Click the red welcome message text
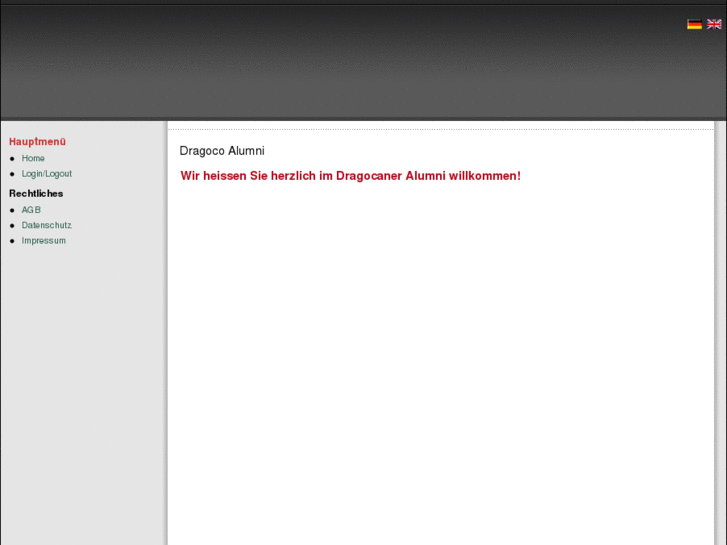Viewport: 727px width, 545px height. [351, 176]
